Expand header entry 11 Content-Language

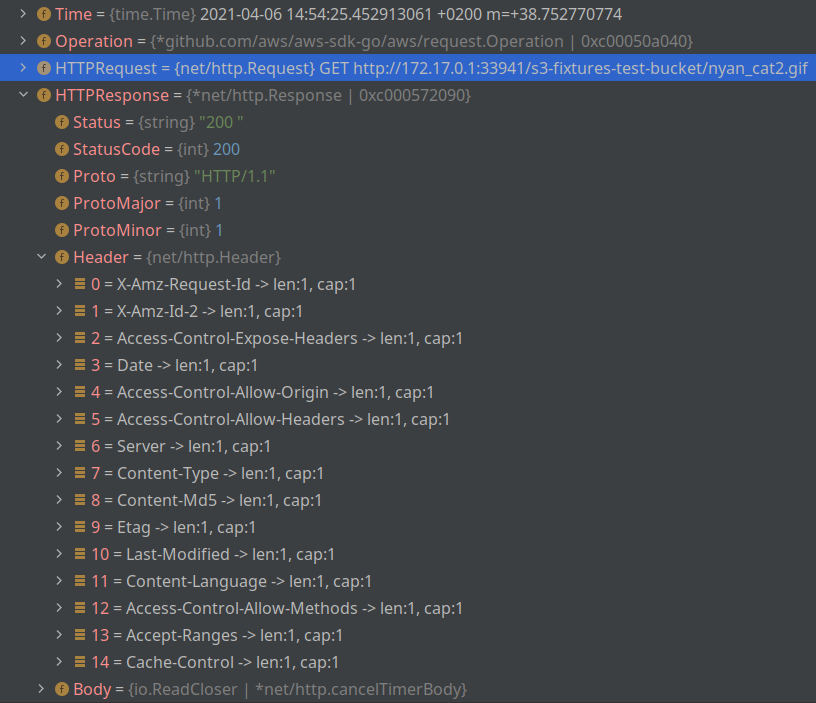click(59, 581)
